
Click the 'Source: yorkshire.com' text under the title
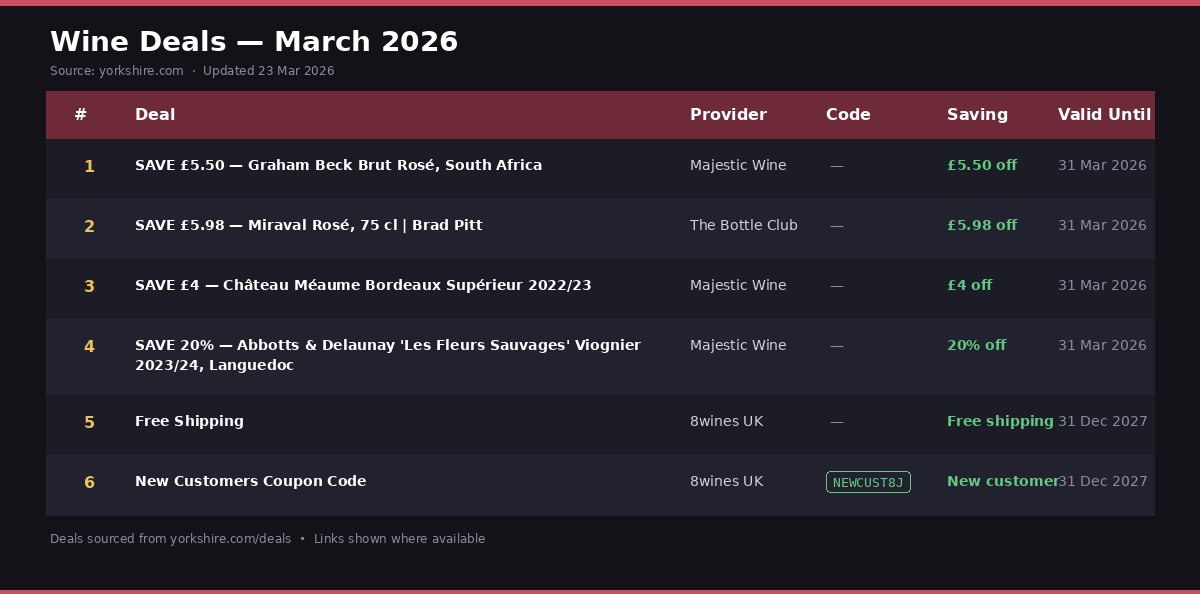click(117, 71)
